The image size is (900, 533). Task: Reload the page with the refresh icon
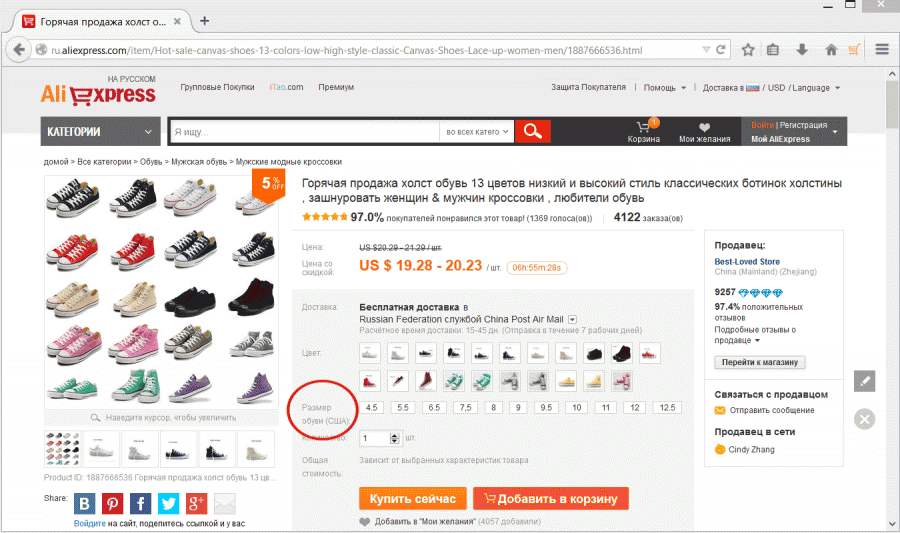[x=721, y=50]
